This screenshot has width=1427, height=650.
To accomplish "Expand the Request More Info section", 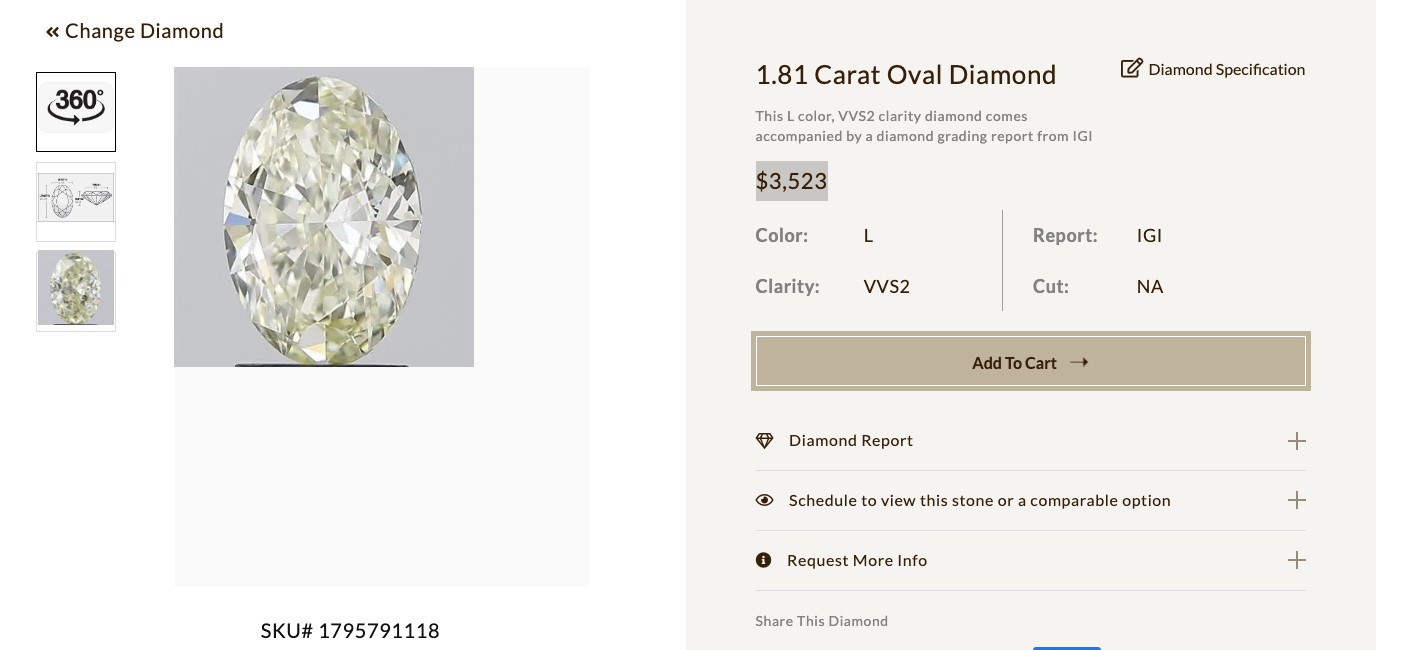I will coord(1296,560).
